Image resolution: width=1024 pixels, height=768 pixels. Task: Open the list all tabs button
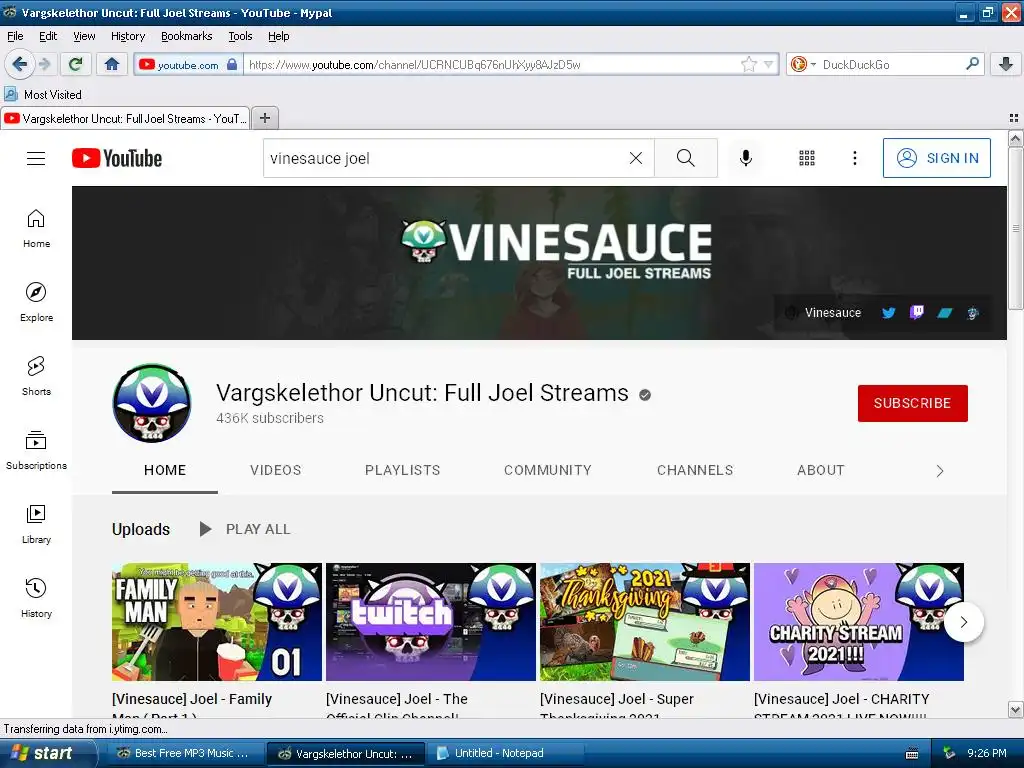point(1013,118)
